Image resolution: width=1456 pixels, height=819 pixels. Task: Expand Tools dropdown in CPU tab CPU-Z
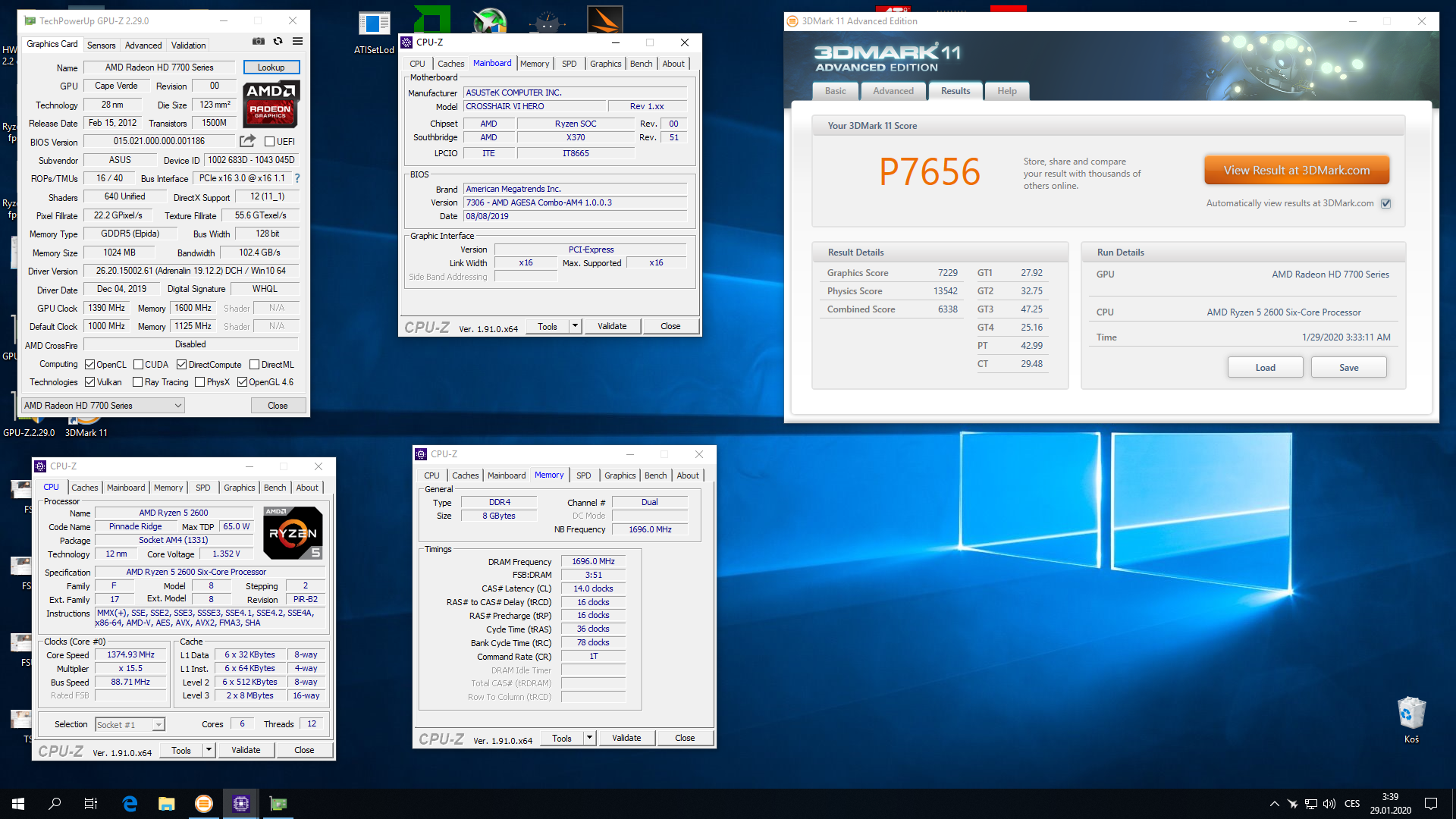point(209,750)
